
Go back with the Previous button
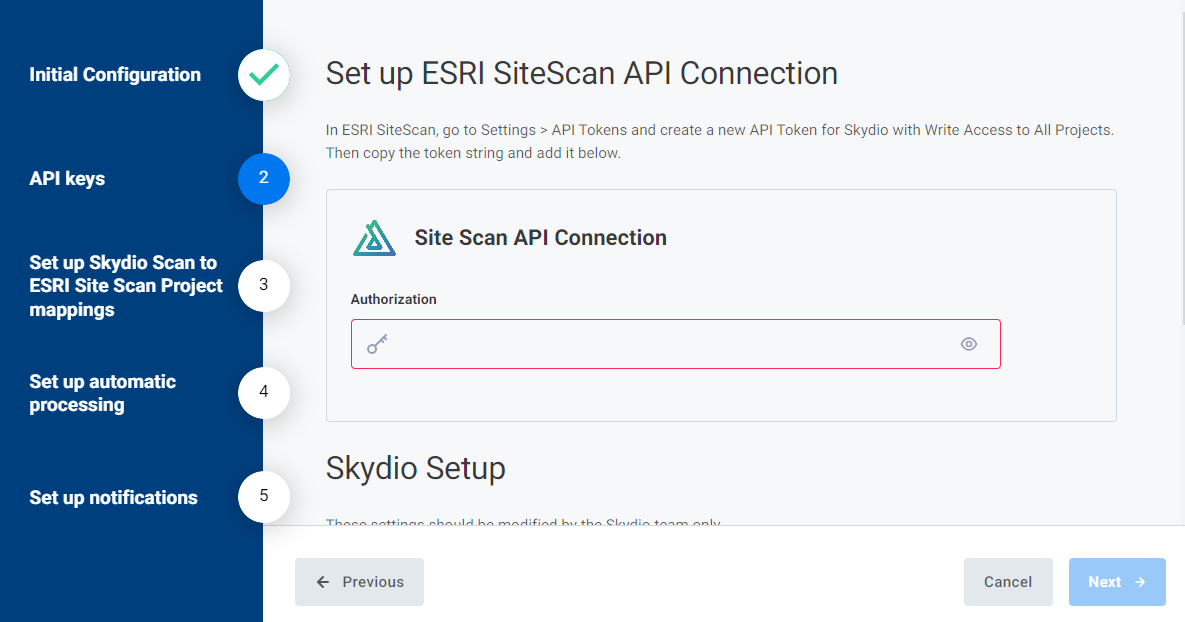point(359,582)
